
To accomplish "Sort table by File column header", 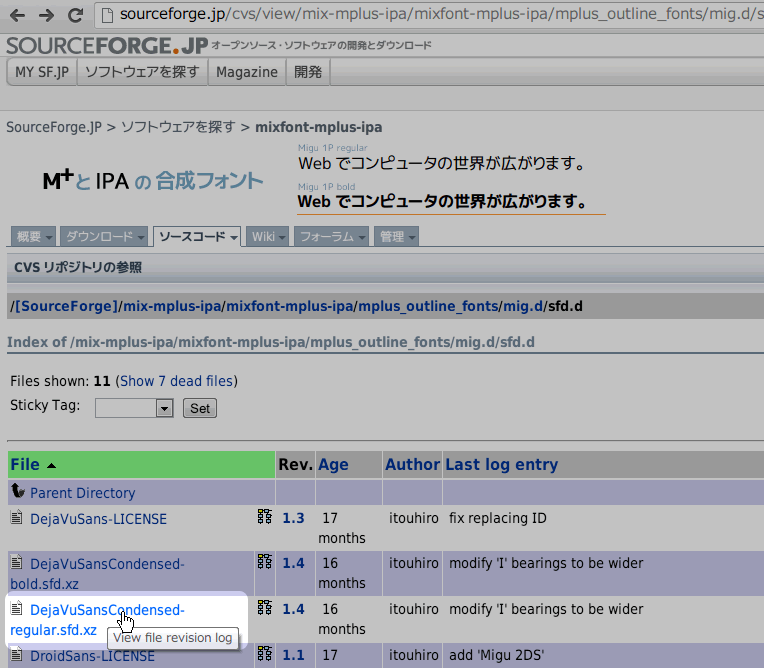I will pos(25,464).
